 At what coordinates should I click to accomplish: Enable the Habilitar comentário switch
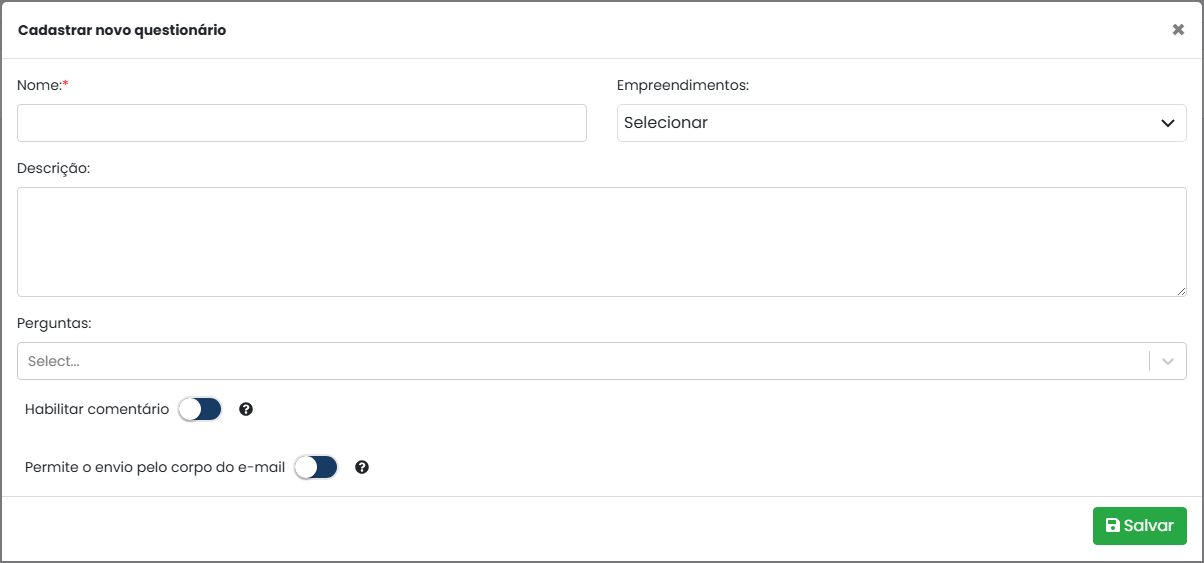200,409
